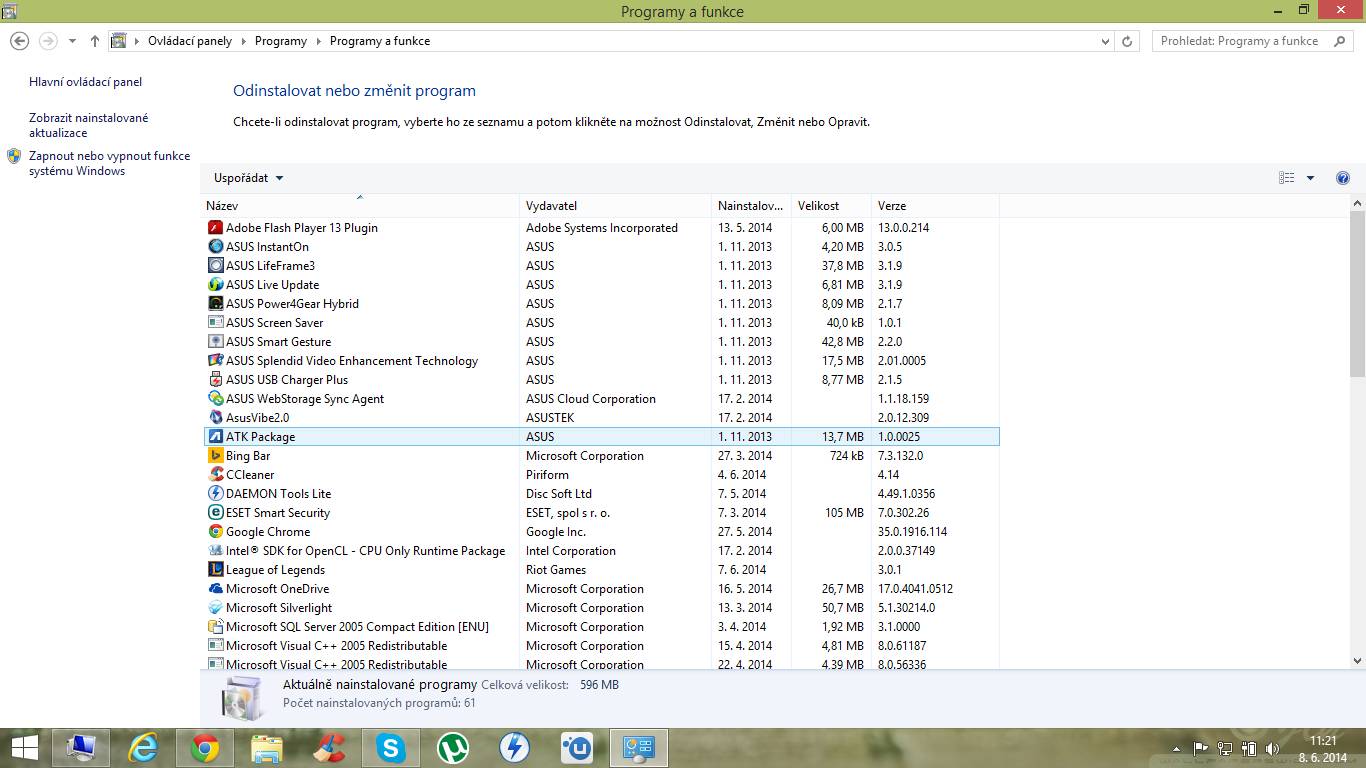Select the ATK Package row
1366x768 pixels.
click(x=601, y=437)
